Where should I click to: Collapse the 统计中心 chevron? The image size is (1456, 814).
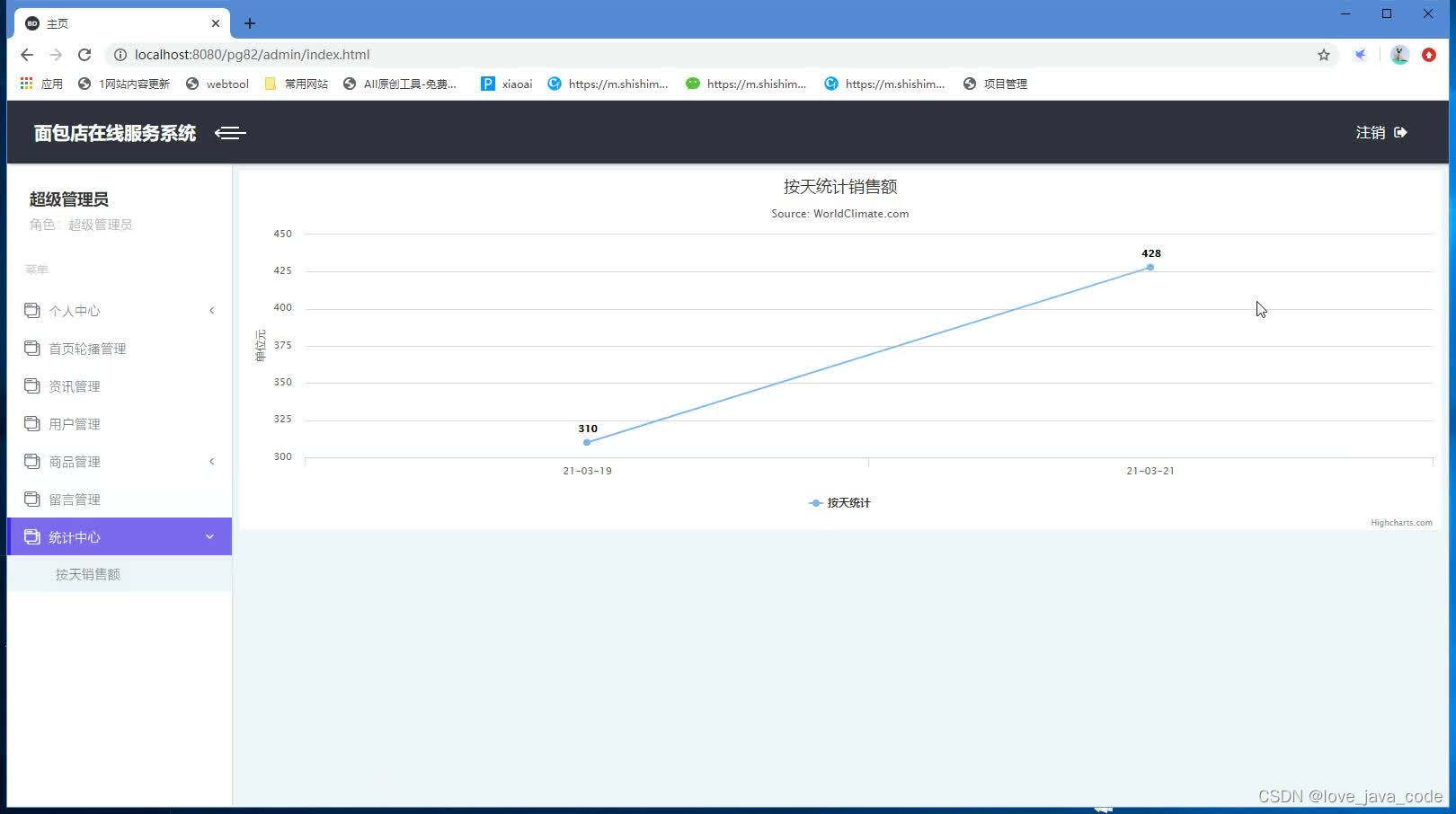pyautogui.click(x=209, y=537)
